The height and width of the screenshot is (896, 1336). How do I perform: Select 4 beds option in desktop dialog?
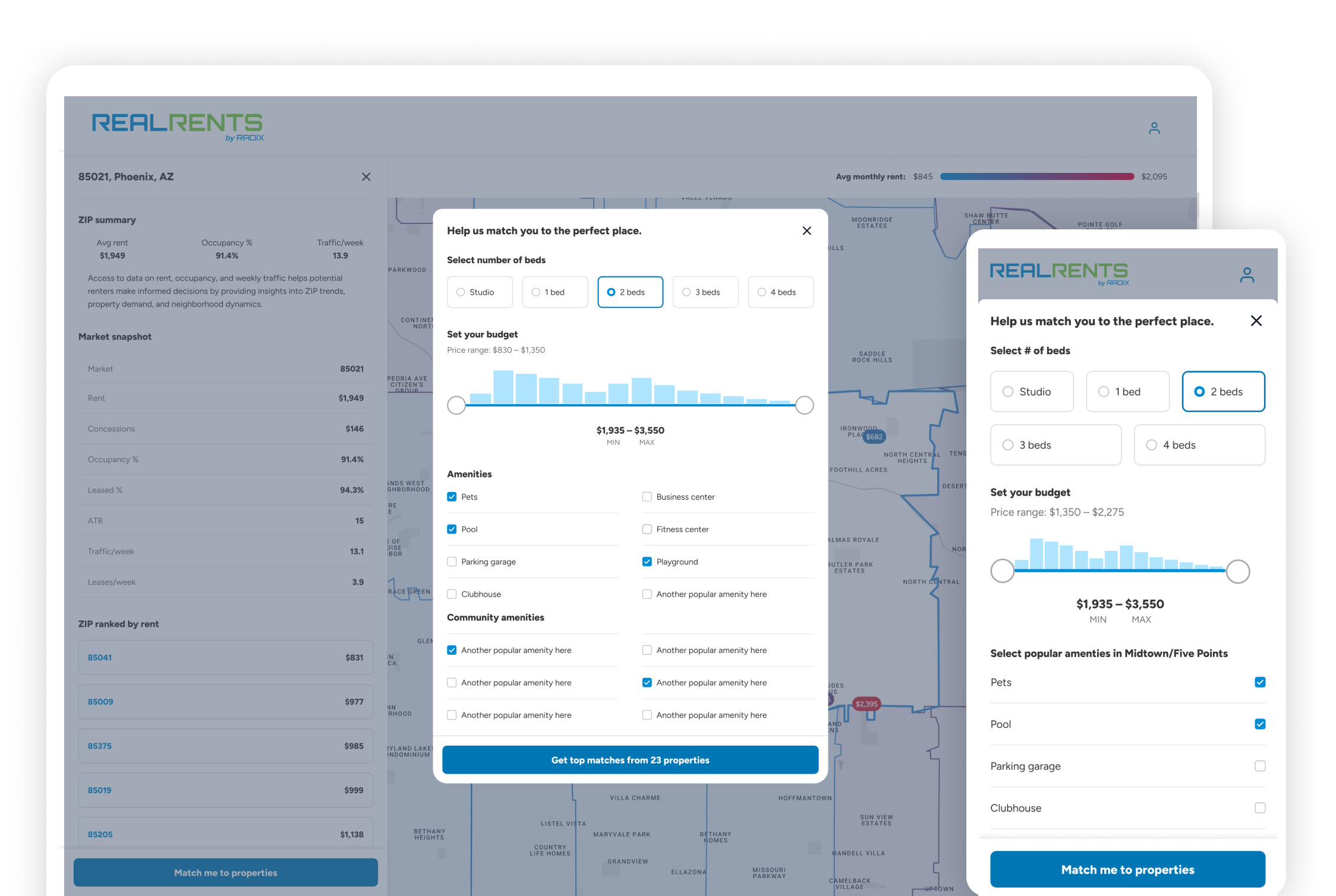pos(780,292)
